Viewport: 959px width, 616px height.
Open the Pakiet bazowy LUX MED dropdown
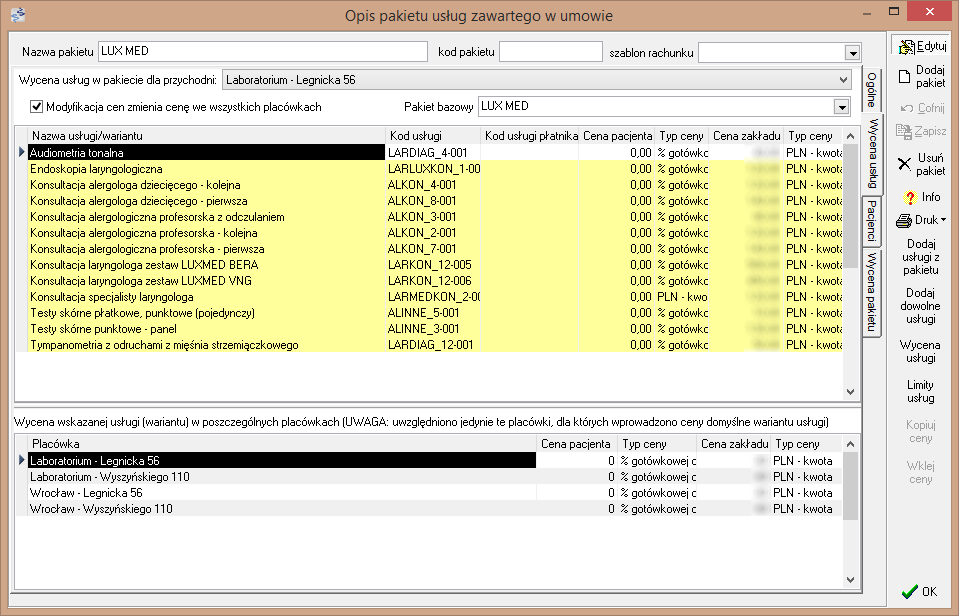[x=842, y=107]
